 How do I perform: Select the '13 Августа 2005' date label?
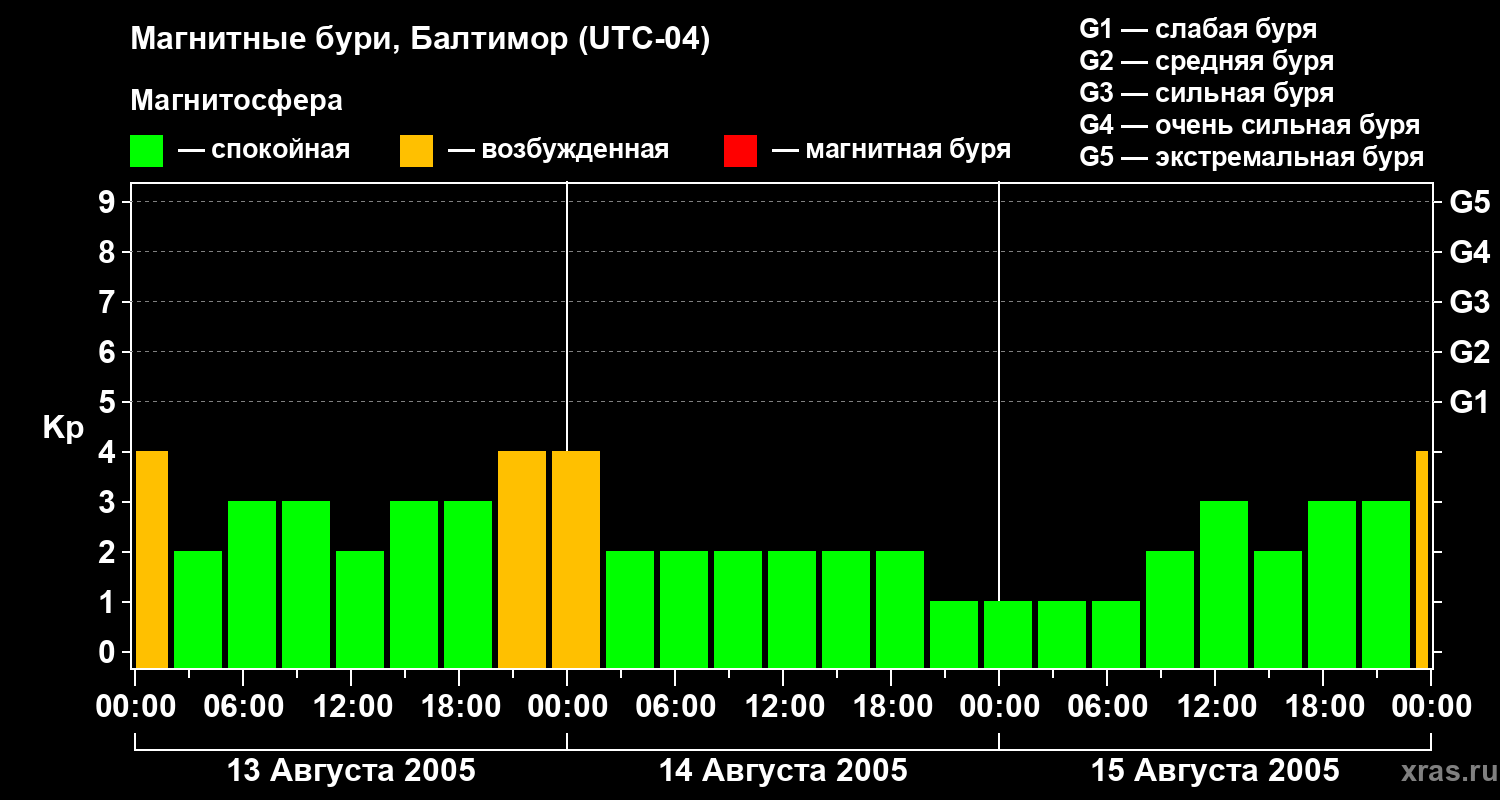[x=351, y=771]
